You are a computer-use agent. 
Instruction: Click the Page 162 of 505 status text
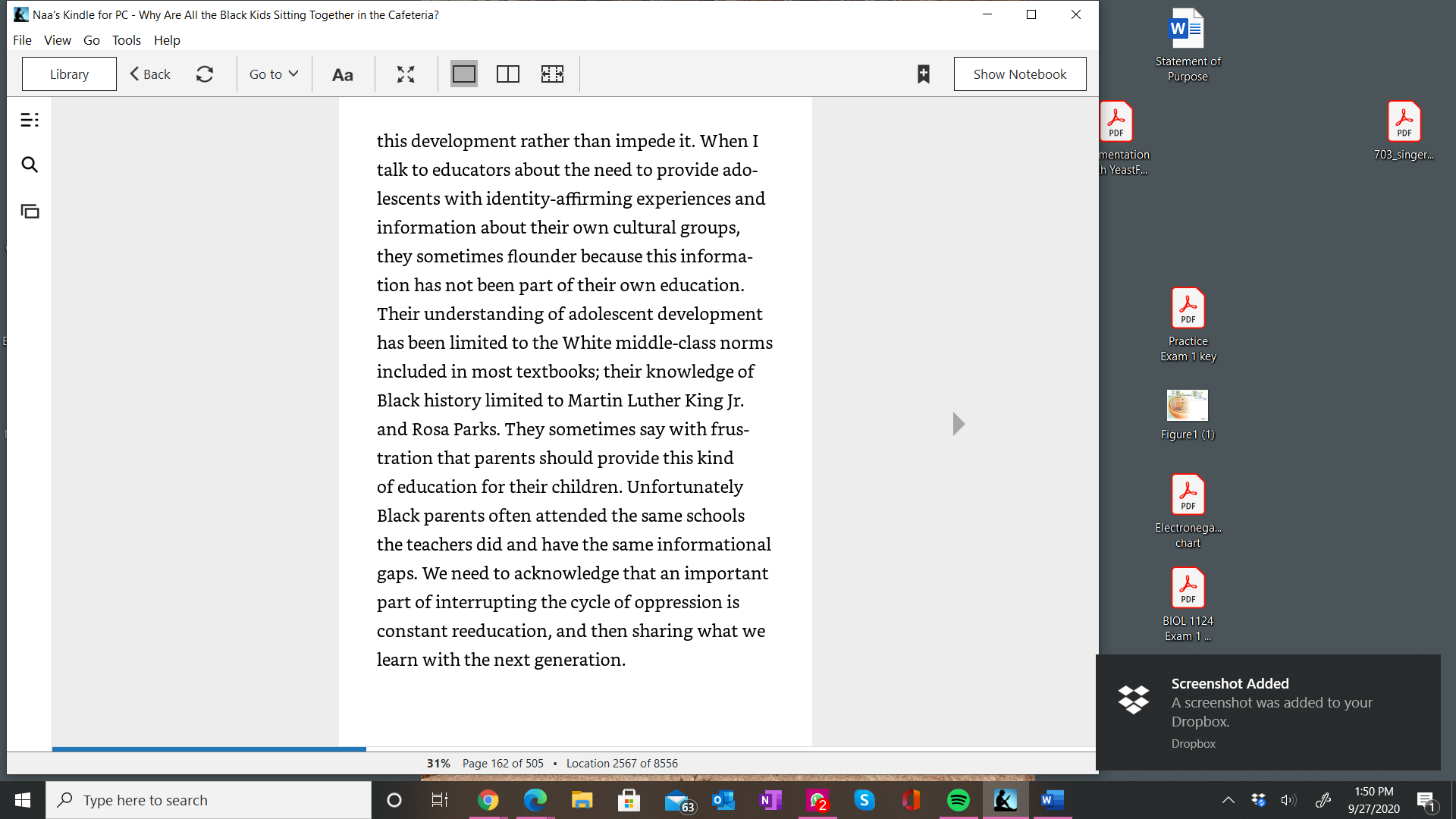(x=503, y=764)
